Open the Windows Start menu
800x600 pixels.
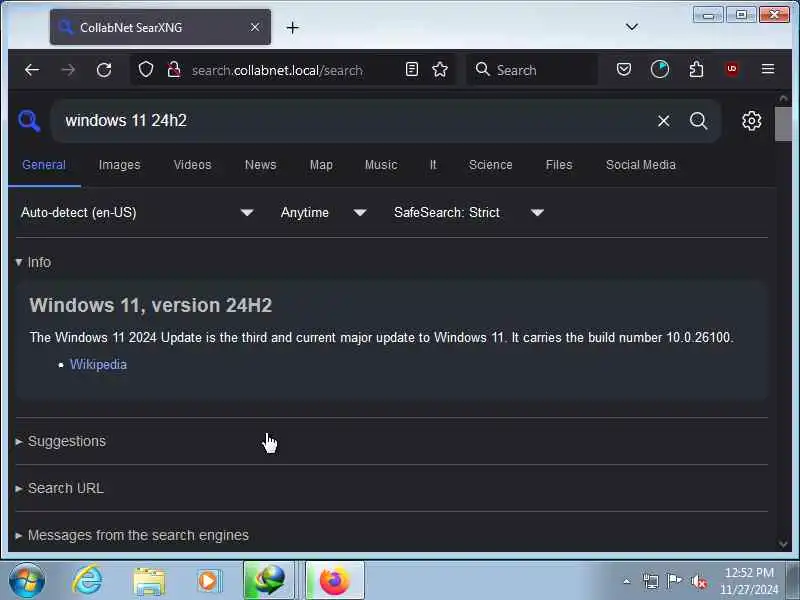27,581
